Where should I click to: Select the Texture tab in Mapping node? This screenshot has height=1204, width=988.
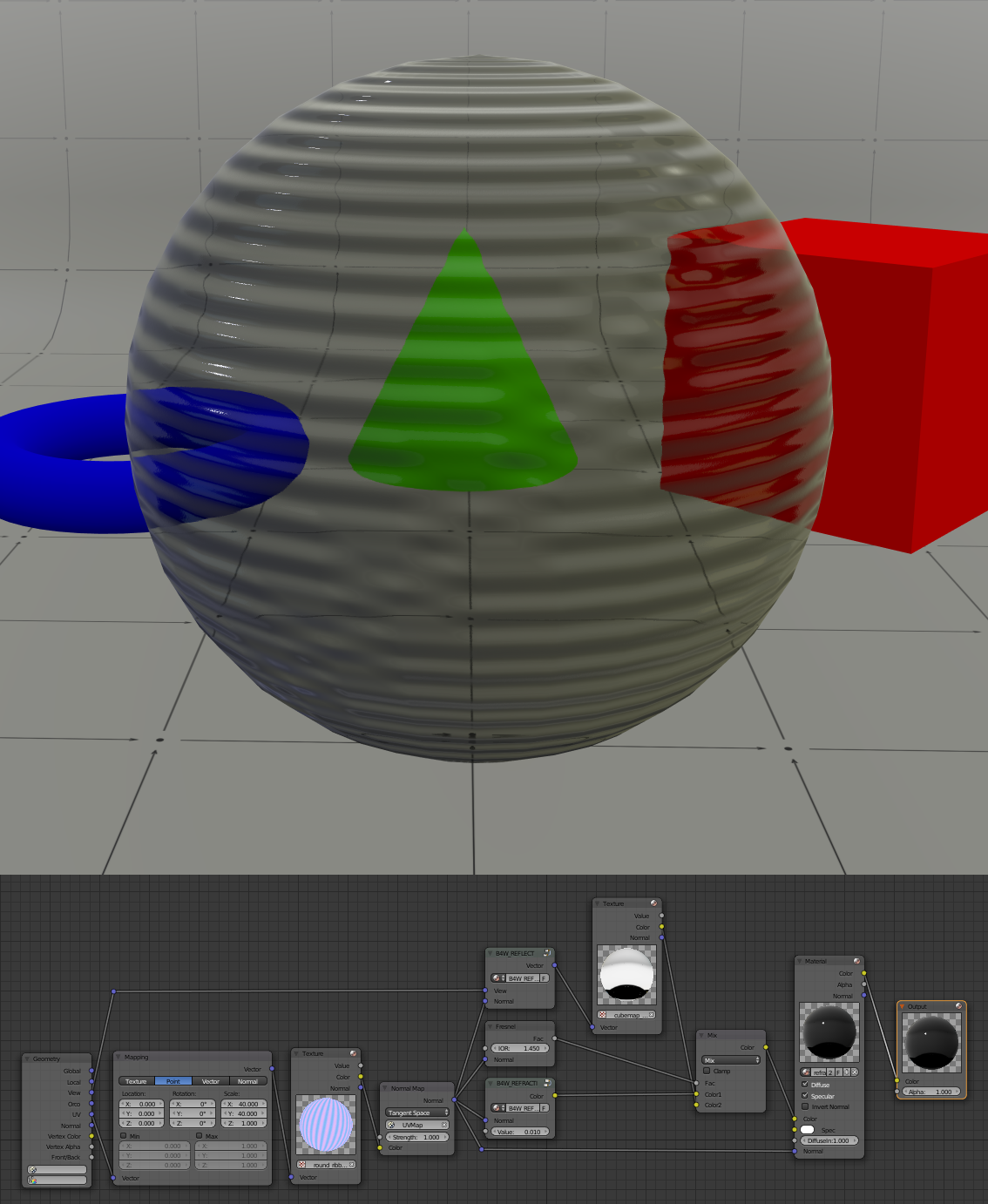pos(137,1081)
